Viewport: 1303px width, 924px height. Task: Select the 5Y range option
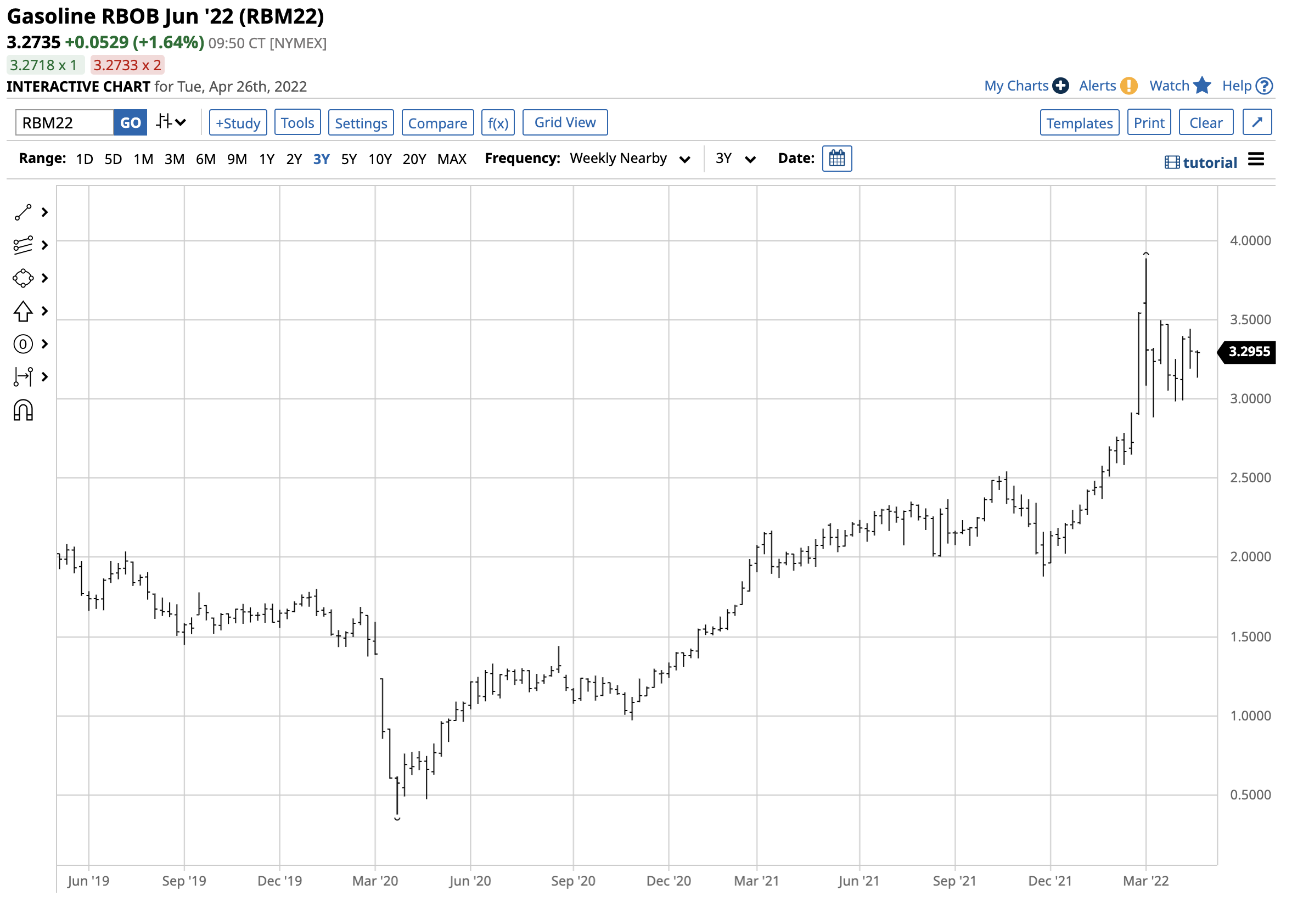point(349,159)
